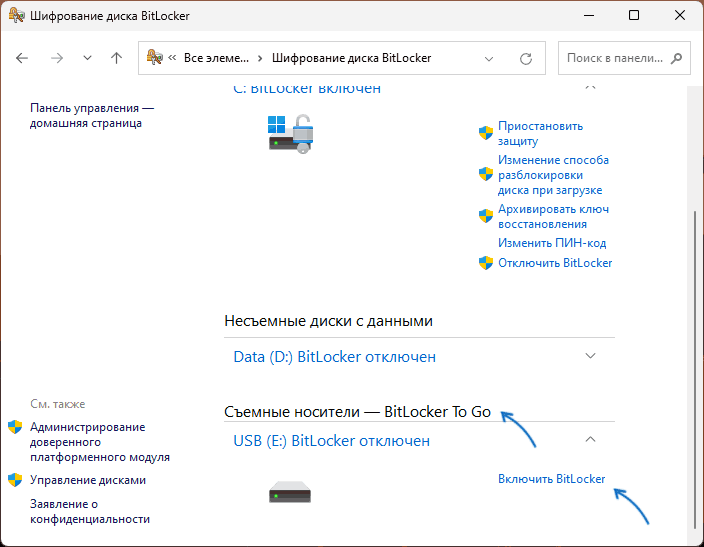Click the C: drive unlocked-padlock icon
This screenshot has width=704, height=547.
290,134
